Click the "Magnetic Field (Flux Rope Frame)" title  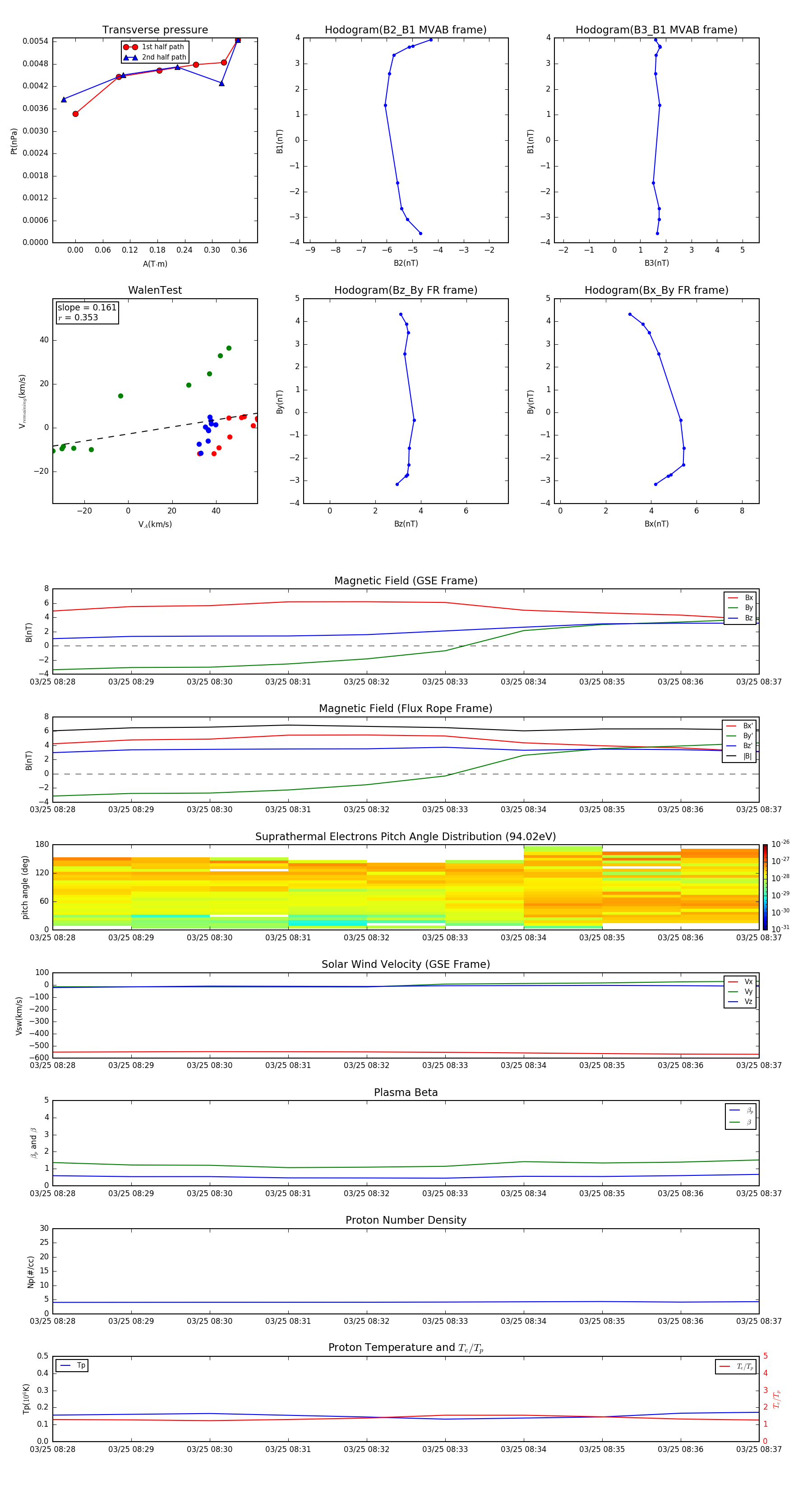click(406, 709)
